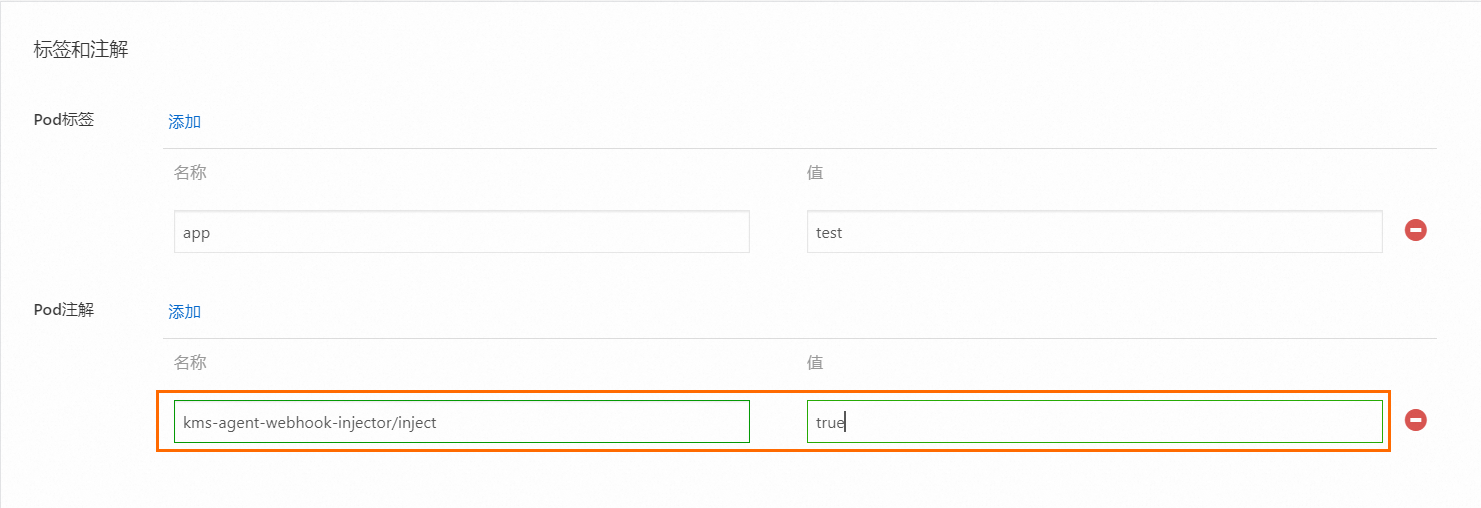This screenshot has width=1481, height=508.
Task: Add a new Pod annotation via 添加
Action: point(184,312)
